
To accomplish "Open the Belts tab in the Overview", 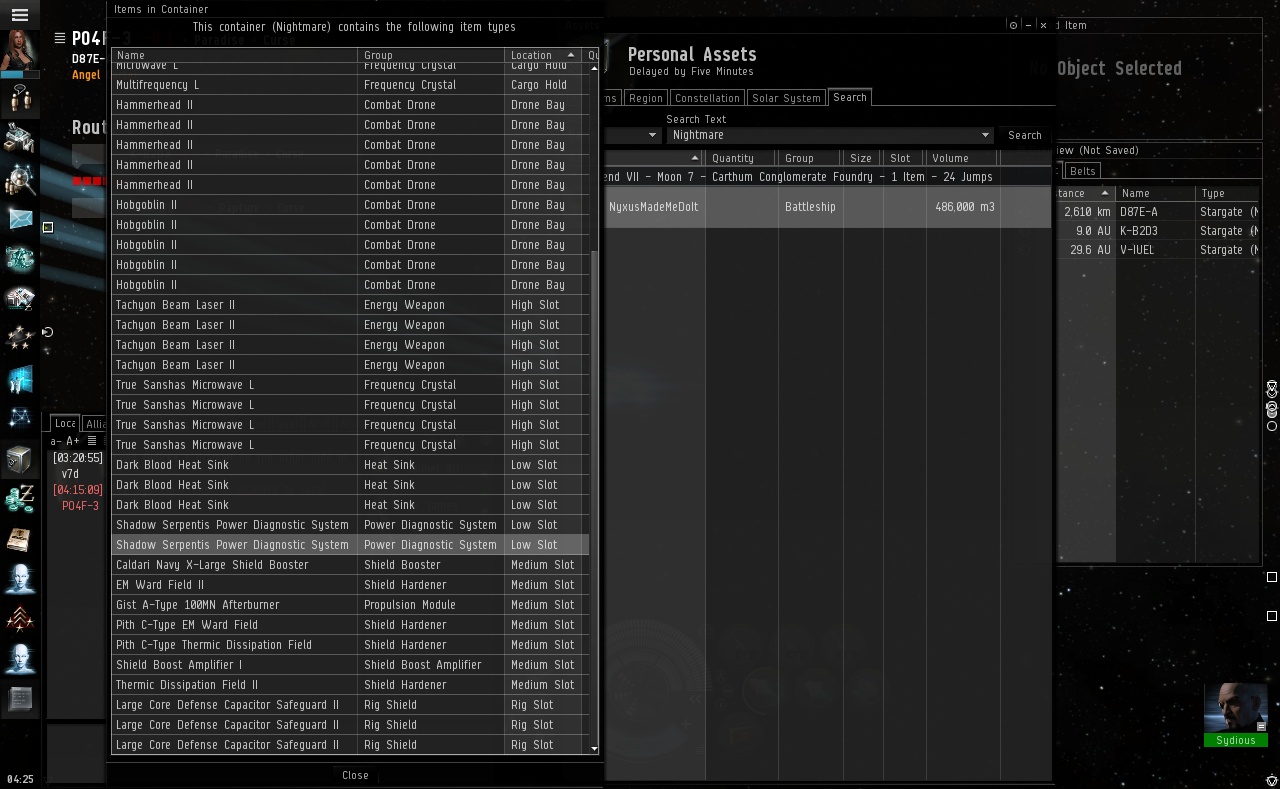I will pyautogui.click(x=1082, y=171).
